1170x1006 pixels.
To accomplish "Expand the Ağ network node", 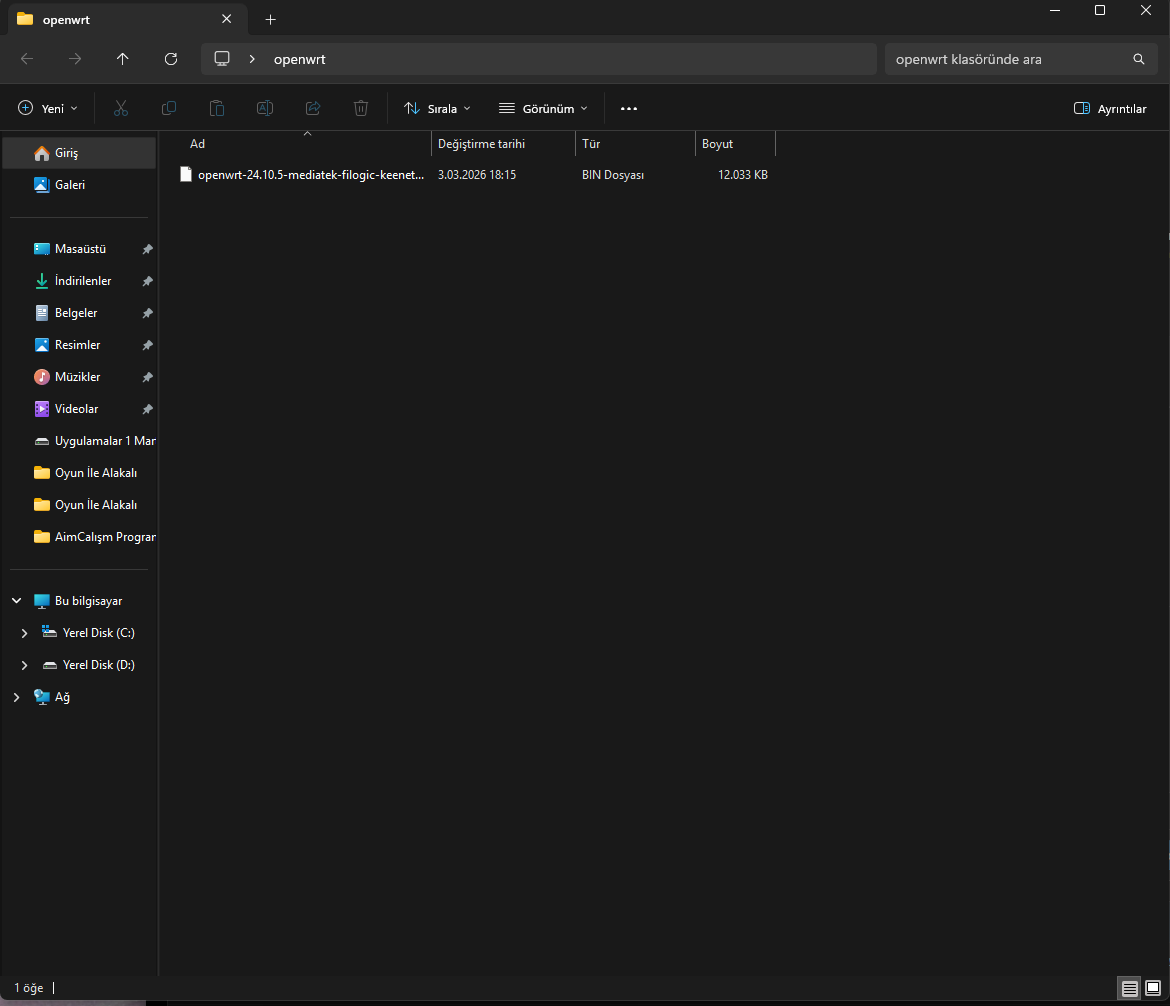I will coord(16,697).
